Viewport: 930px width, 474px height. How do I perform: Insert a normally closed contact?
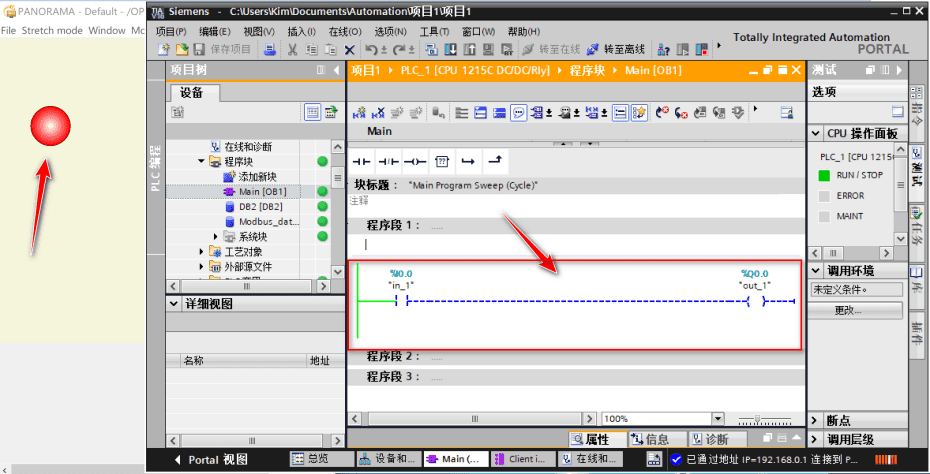pyautogui.click(x=388, y=161)
